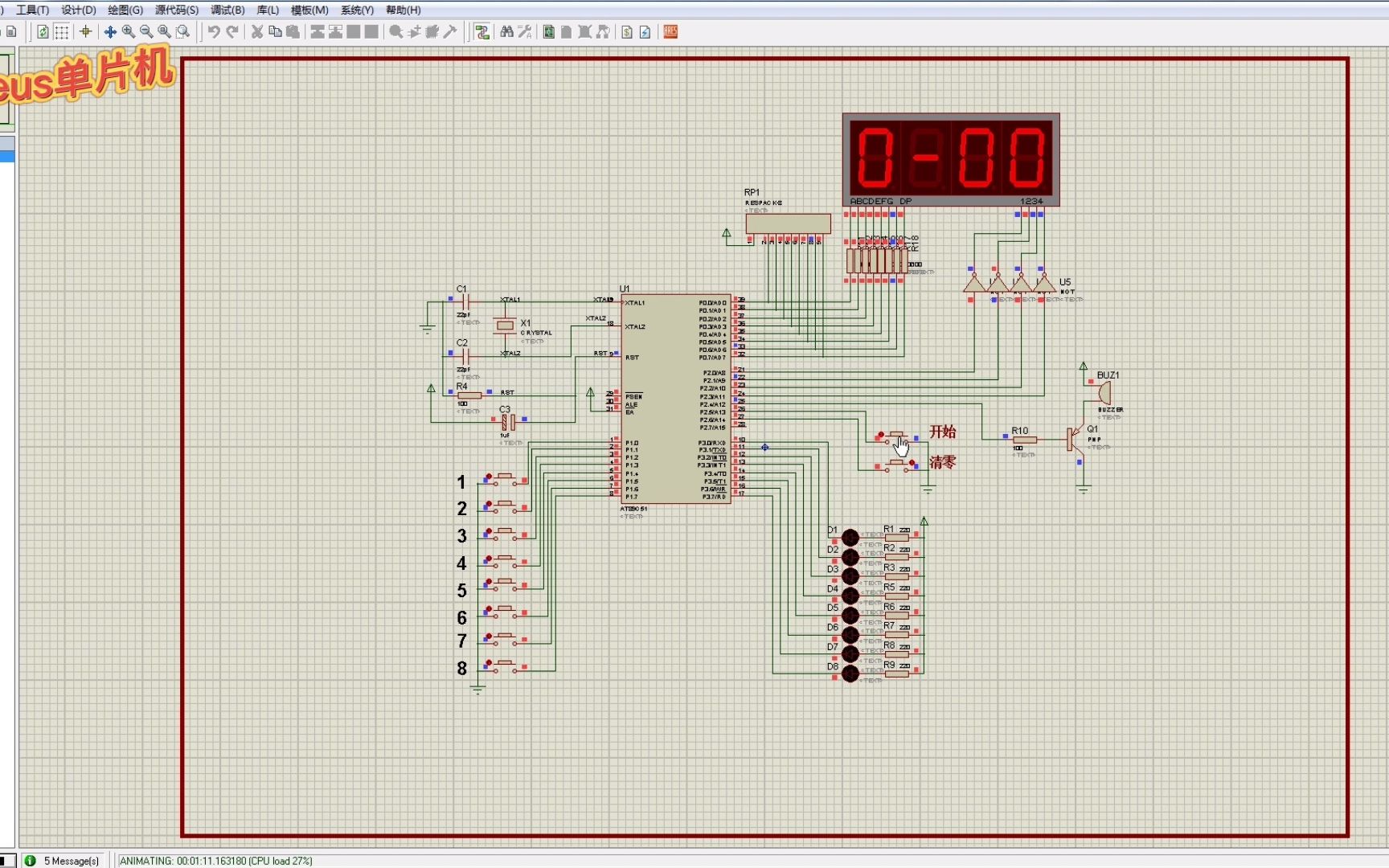Push the 开始 start button switch
Image resolution: width=1389 pixels, height=868 pixels.
tap(897, 436)
